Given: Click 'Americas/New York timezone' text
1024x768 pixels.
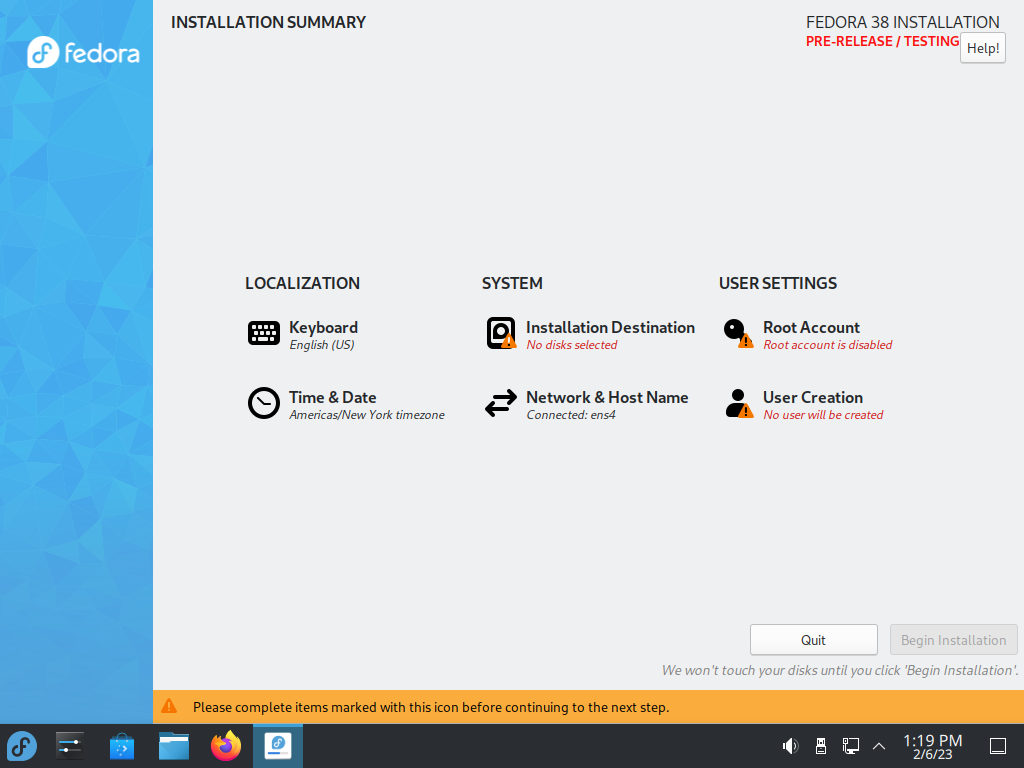Looking at the screenshot, I should [367, 415].
